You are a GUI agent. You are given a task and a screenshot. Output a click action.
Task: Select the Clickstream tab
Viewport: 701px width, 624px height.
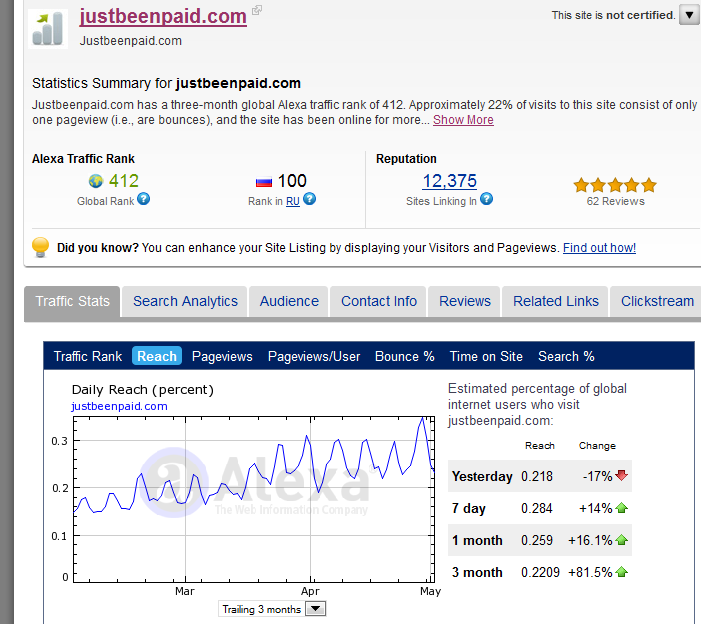click(x=657, y=301)
